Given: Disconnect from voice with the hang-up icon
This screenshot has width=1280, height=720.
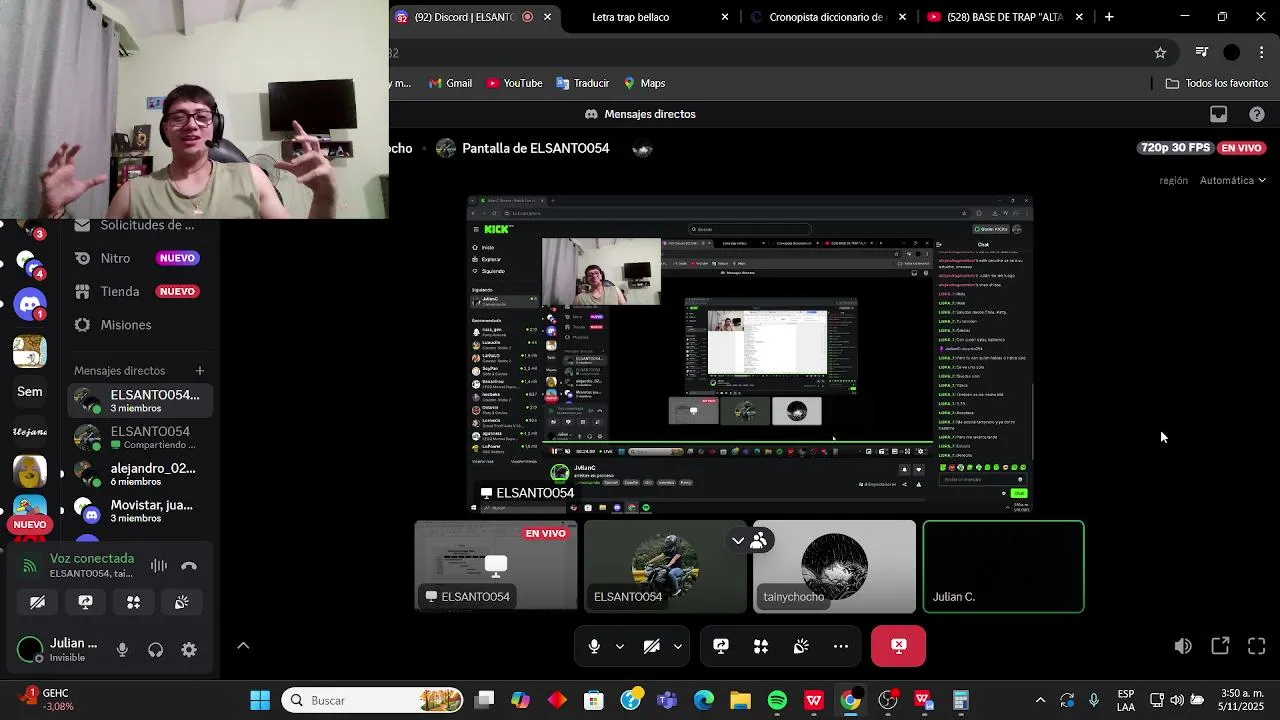Looking at the screenshot, I should click(x=189, y=566).
